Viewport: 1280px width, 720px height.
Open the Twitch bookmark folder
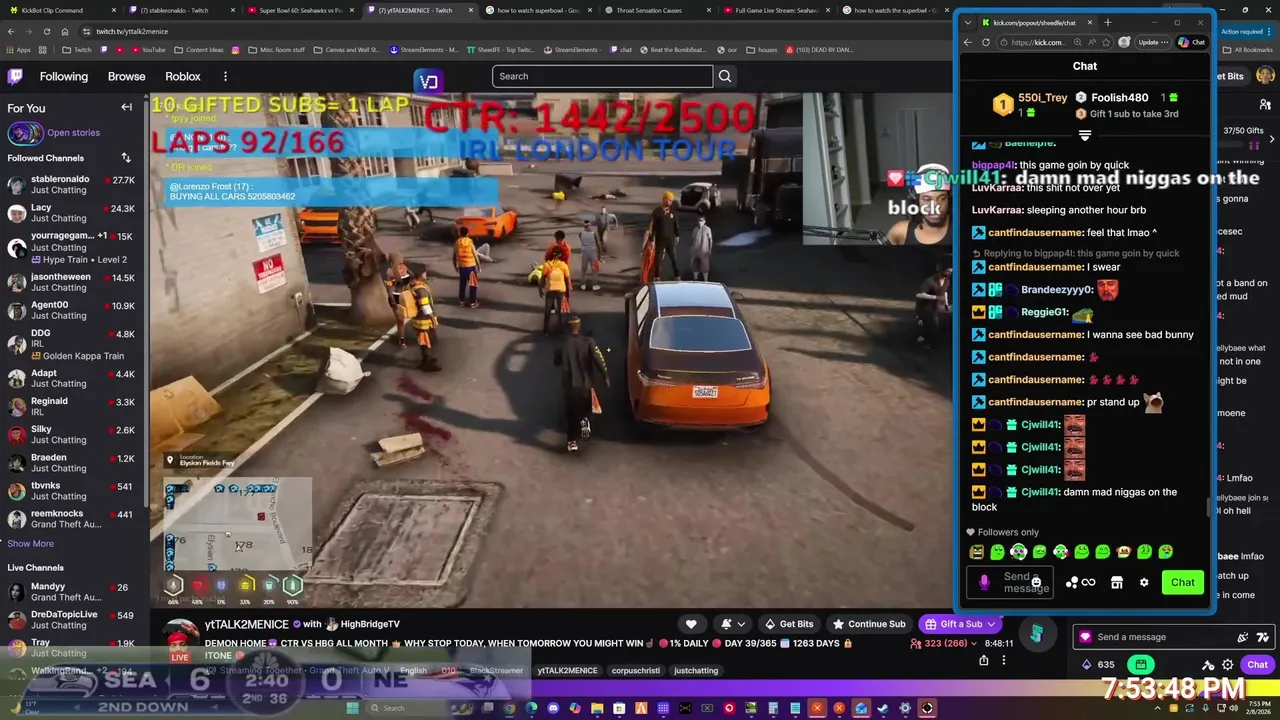76,49
